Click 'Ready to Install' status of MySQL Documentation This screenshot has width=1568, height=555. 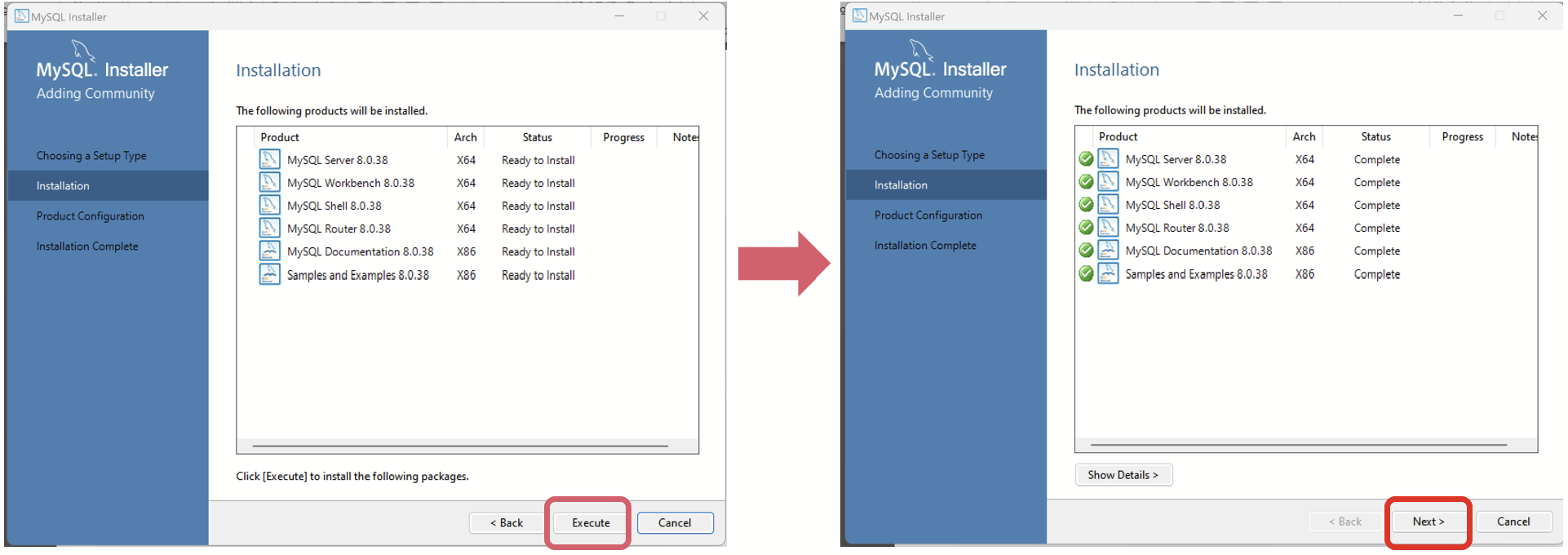538,251
